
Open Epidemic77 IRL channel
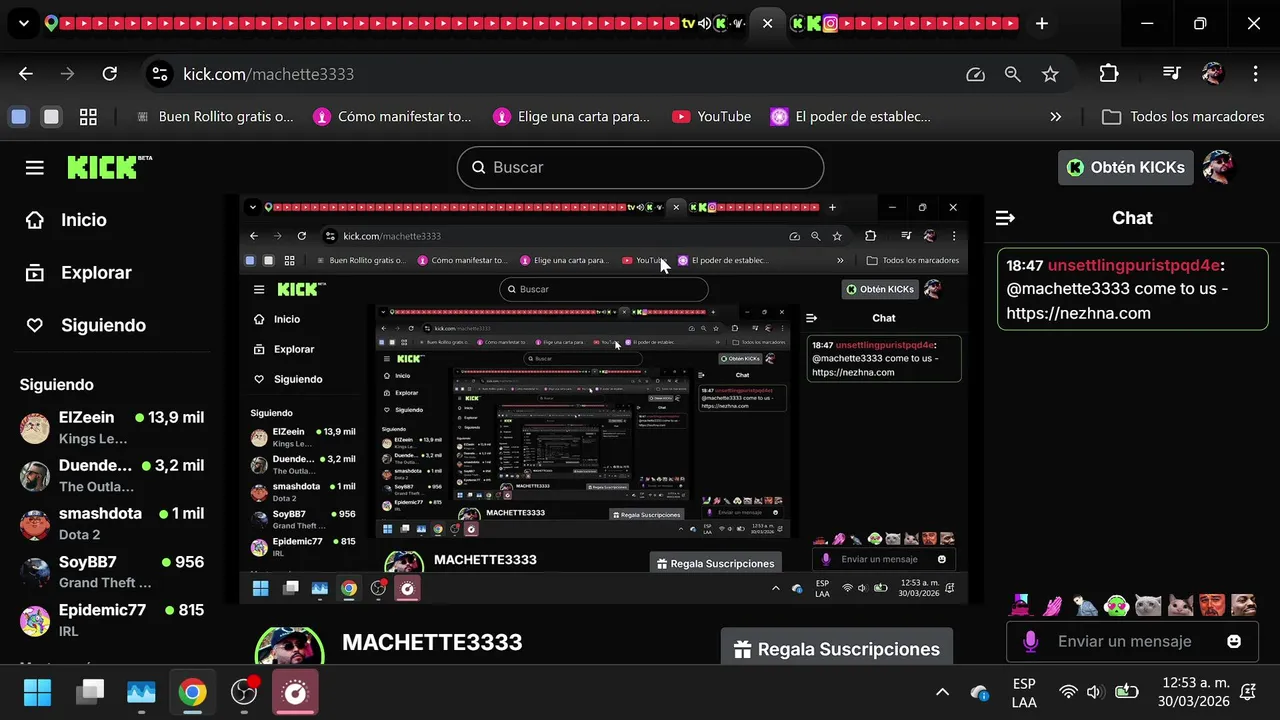coord(110,619)
